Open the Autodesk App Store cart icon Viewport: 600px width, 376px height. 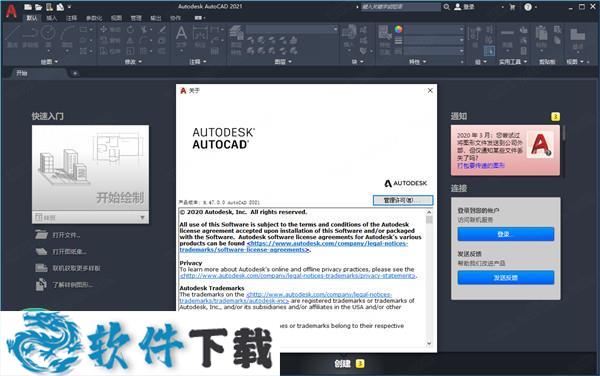pos(512,7)
